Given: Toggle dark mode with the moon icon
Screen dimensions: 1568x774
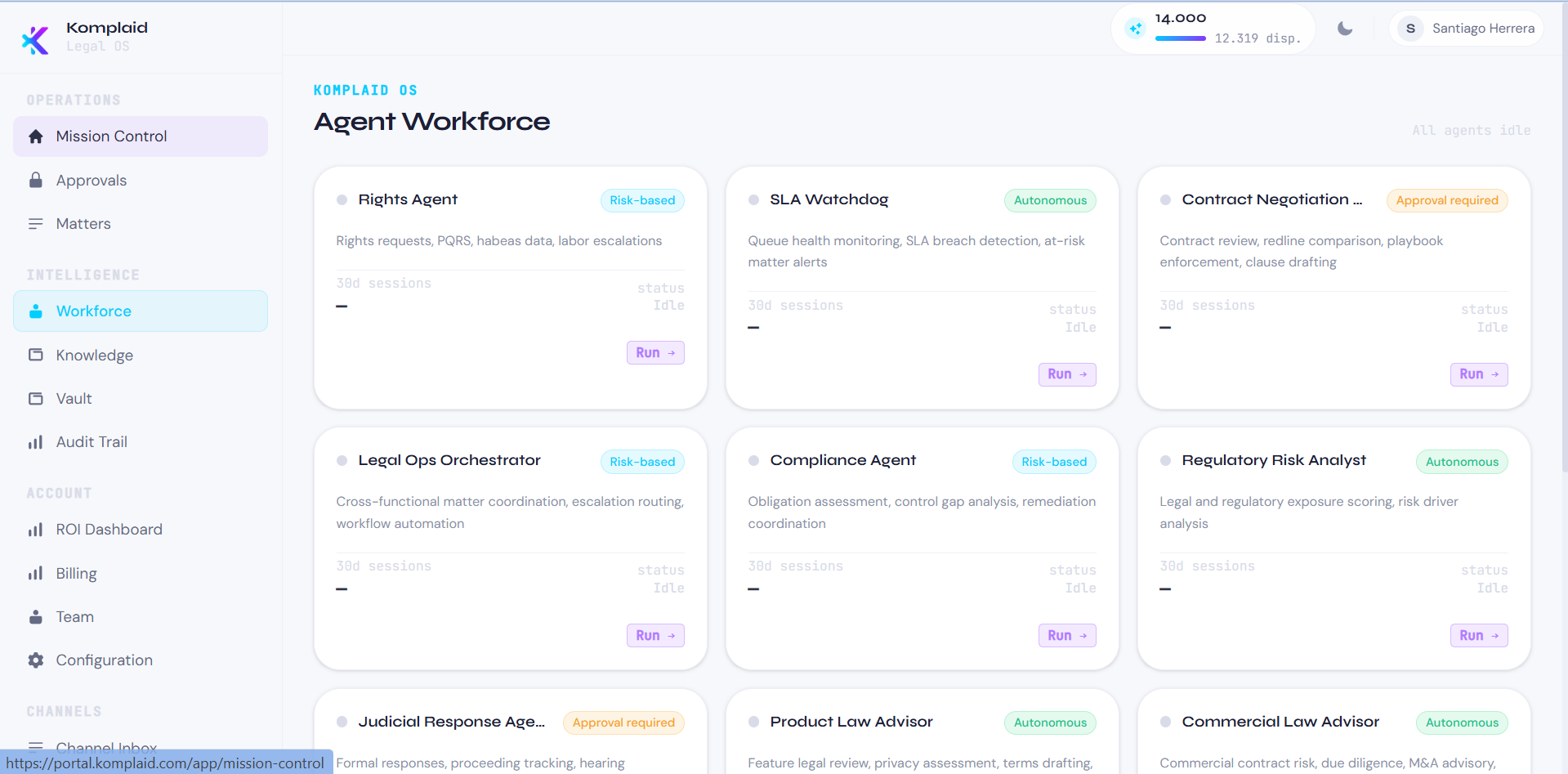Looking at the screenshot, I should pos(1345,29).
